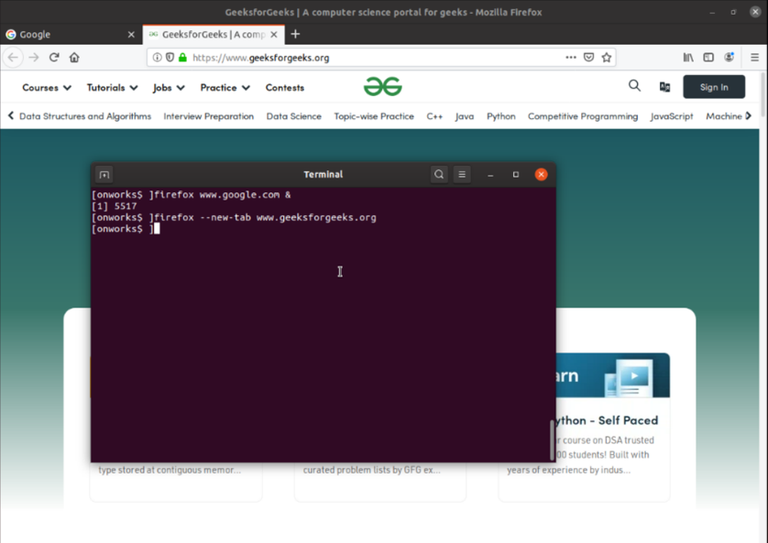Click the GeeksforGeeks logo
The width and height of the screenshot is (768, 543).
point(383,87)
